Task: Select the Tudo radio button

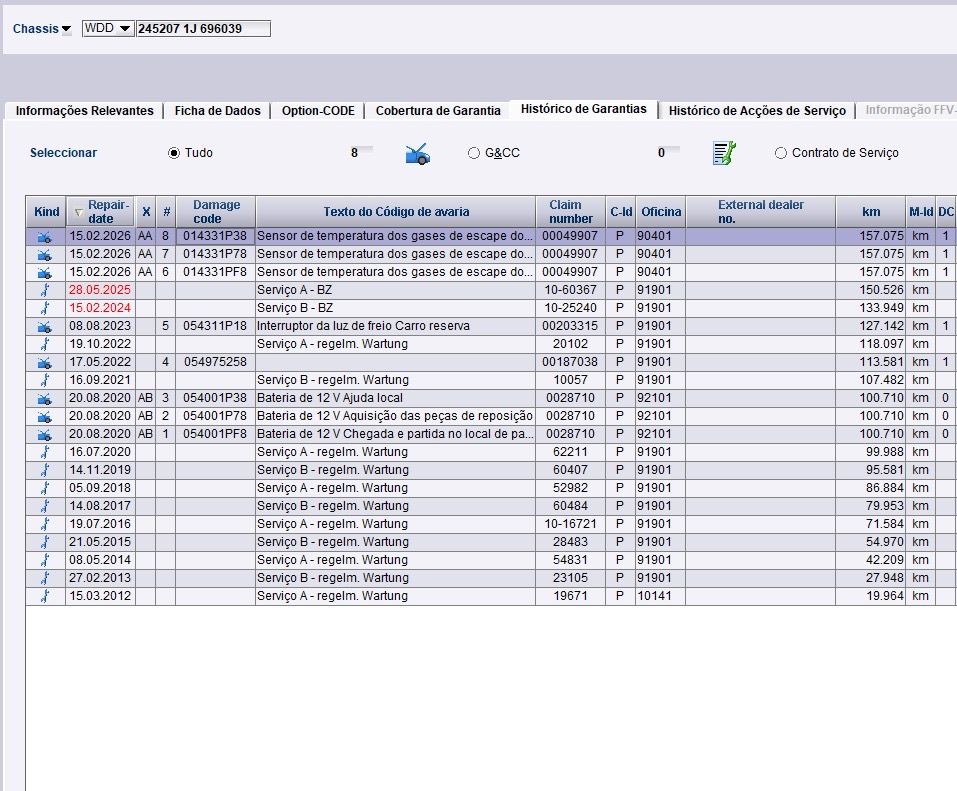Action: 174,153
